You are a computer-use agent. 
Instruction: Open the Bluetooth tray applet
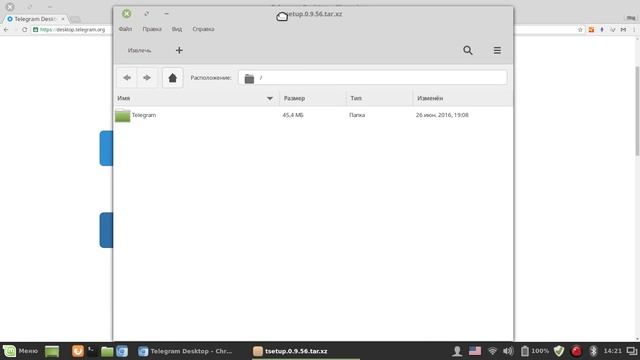coord(593,351)
